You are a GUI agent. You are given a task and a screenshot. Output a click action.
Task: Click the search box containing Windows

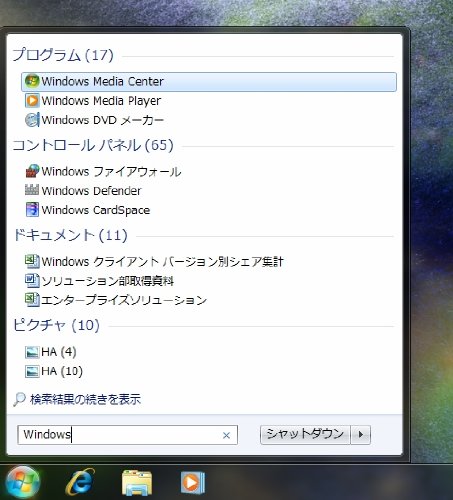click(127, 435)
